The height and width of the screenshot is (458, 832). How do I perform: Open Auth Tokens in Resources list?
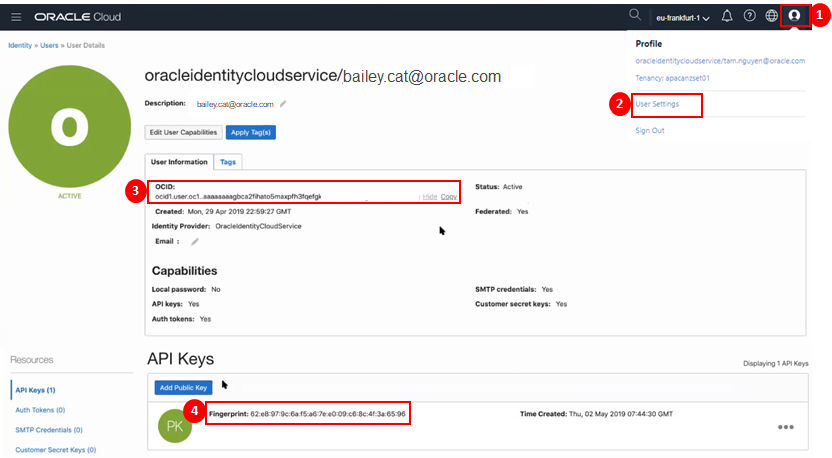click(x=40, y=410)
